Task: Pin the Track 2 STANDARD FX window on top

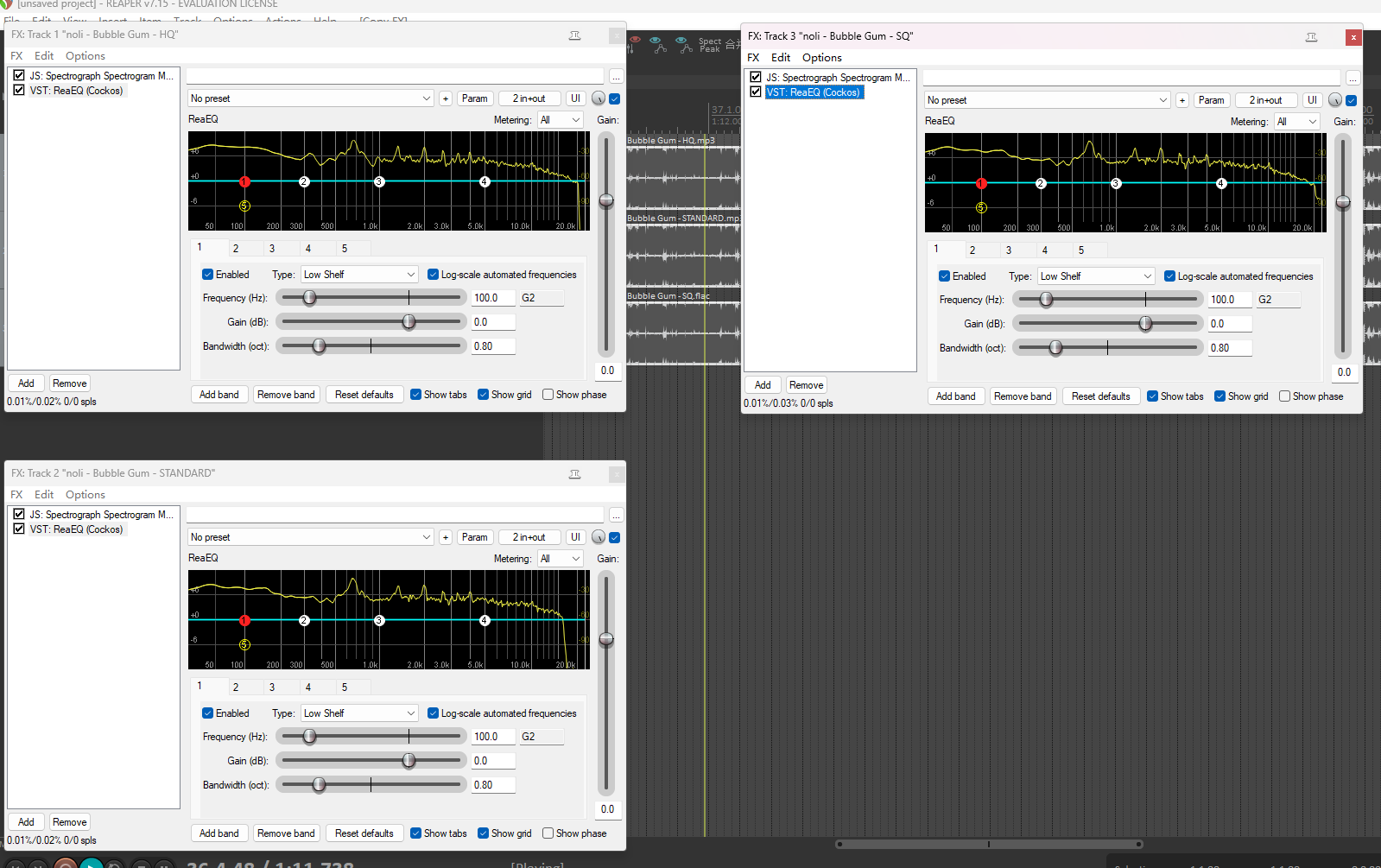Action: 575,474
